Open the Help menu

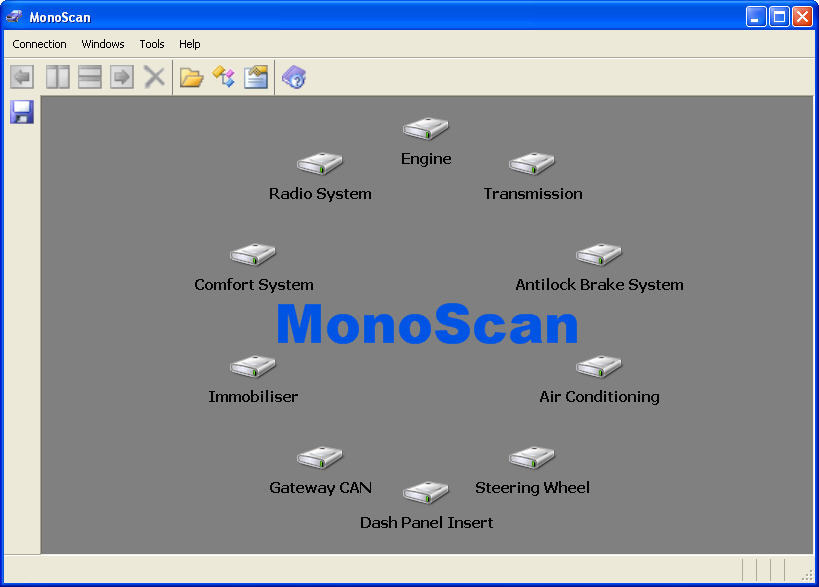(190, 44)
